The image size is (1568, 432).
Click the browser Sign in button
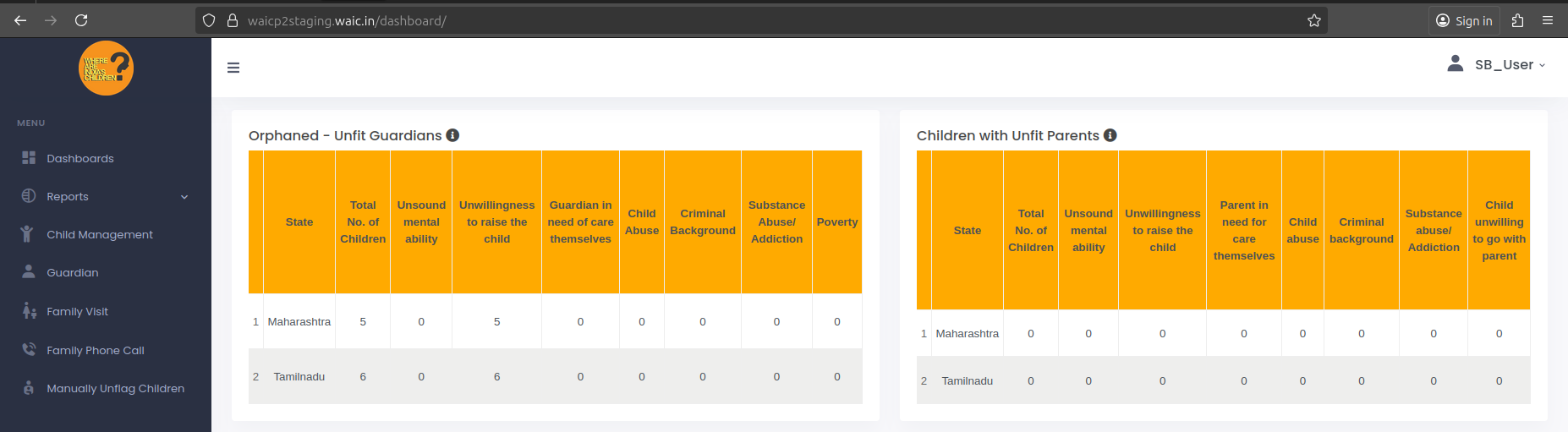coord(1464,20)
